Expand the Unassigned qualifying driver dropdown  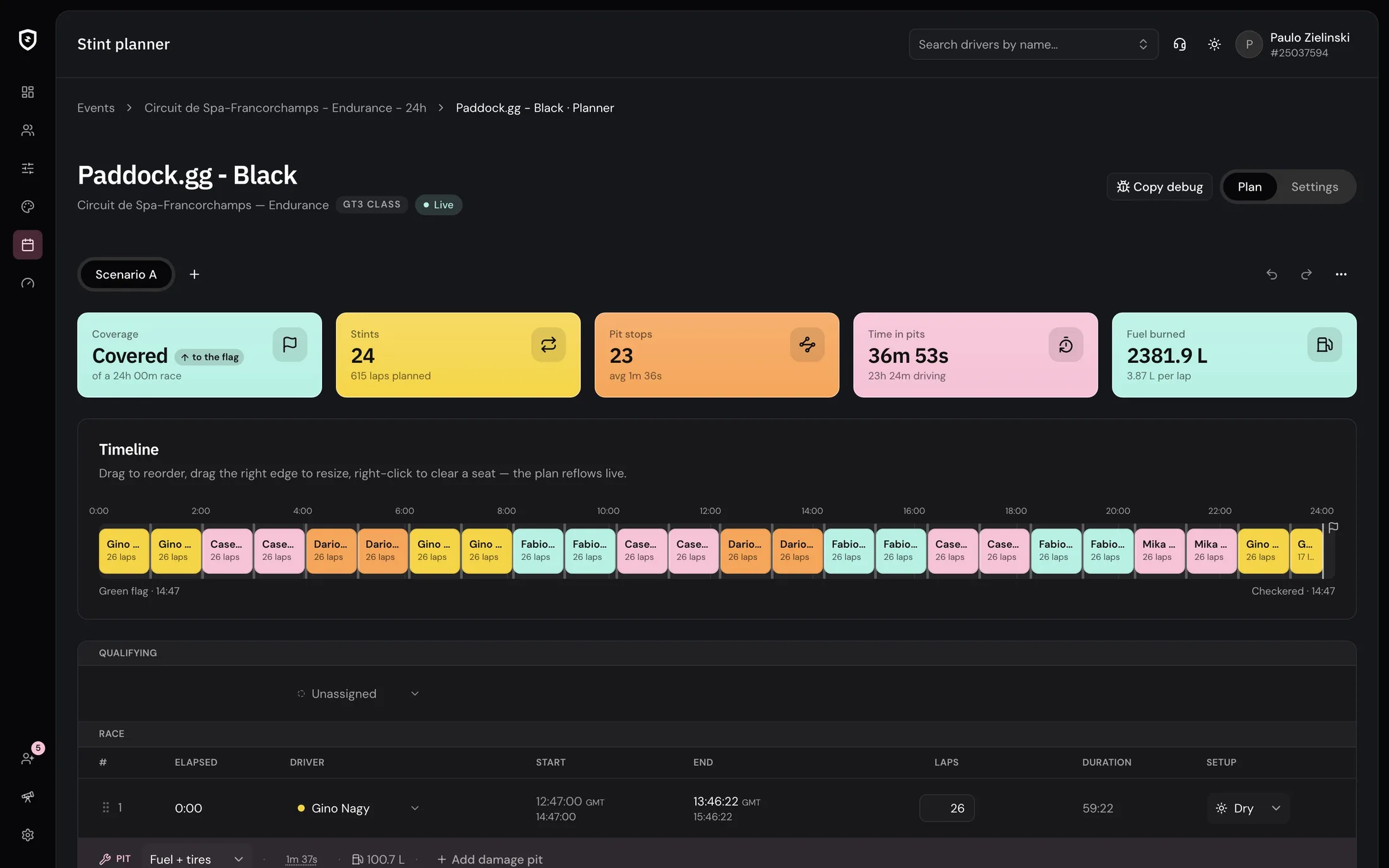(358, 693)
